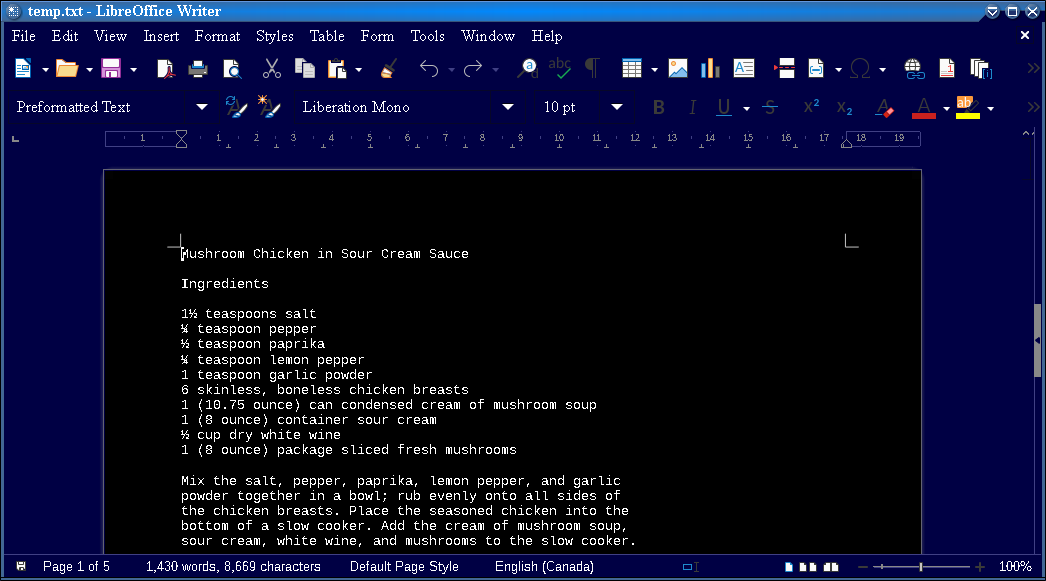Open the Insert menu
The image size is (1046, 581).
click(161, 36)
